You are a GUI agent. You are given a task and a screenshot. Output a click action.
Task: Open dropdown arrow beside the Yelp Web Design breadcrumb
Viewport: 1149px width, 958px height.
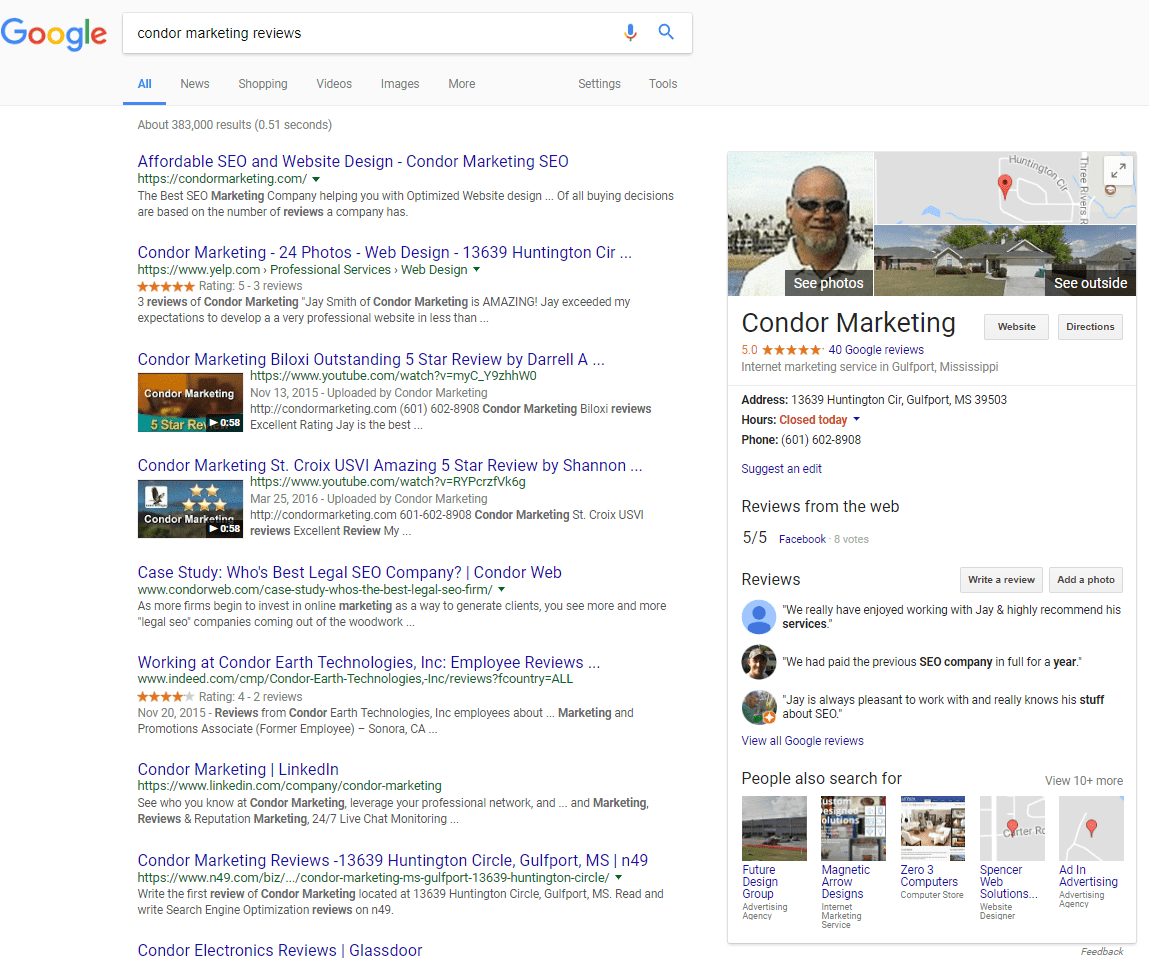click(476, 270)
